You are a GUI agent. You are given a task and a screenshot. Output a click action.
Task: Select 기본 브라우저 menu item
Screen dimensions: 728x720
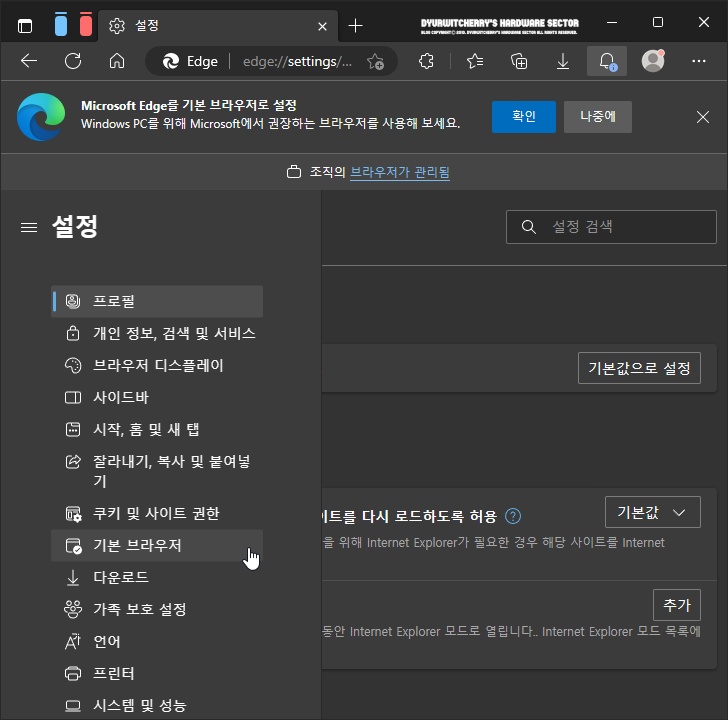click(157, 545)
